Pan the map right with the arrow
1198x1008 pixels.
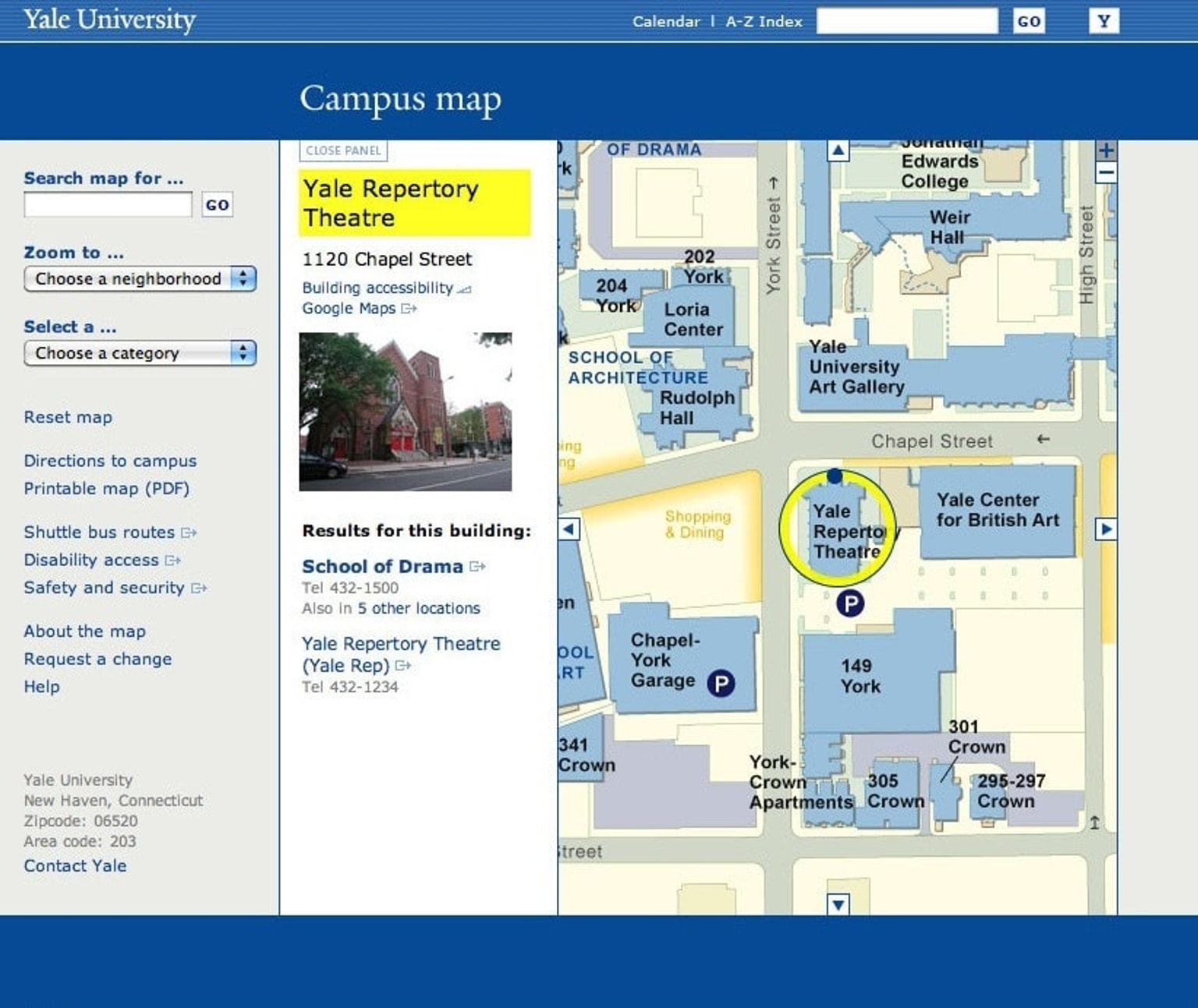pyautogui.click(x=1105, y=529)
